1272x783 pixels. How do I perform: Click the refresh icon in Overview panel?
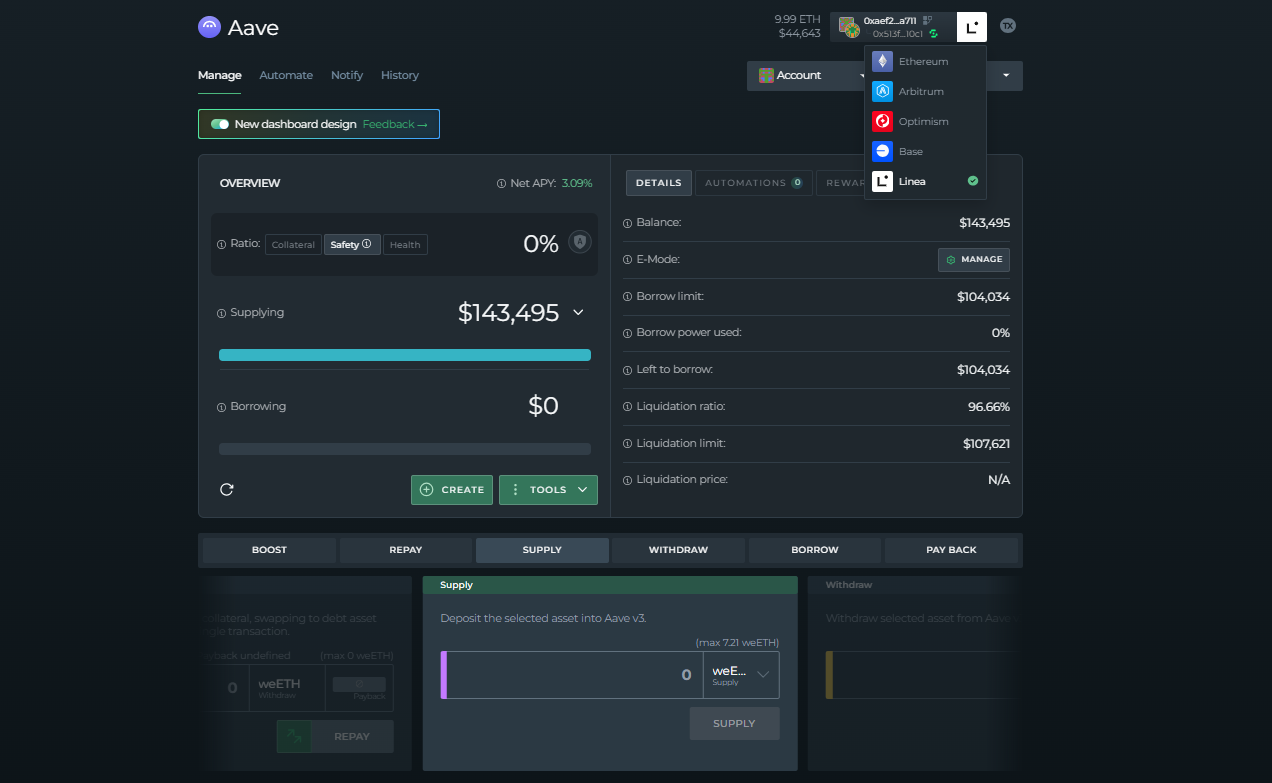click(227, 489)
